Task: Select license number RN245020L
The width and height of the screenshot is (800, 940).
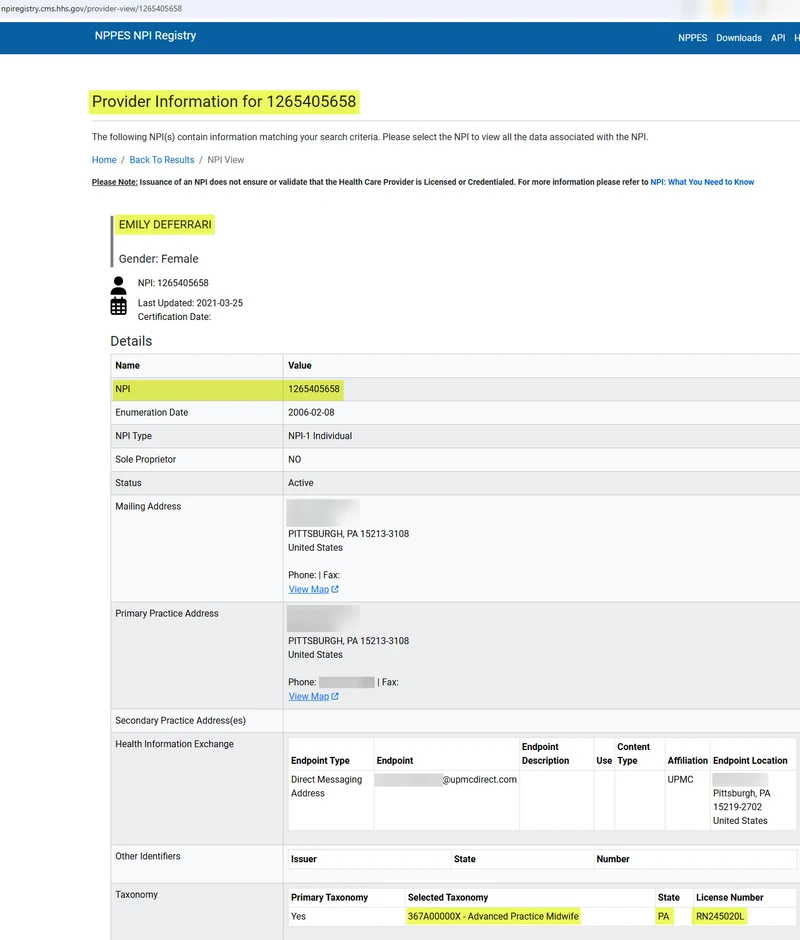Action: (x=720, y=917)
